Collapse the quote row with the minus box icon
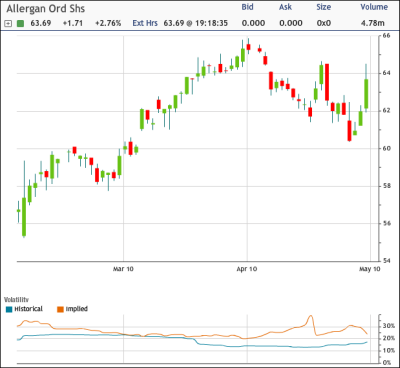 point(8,23)
